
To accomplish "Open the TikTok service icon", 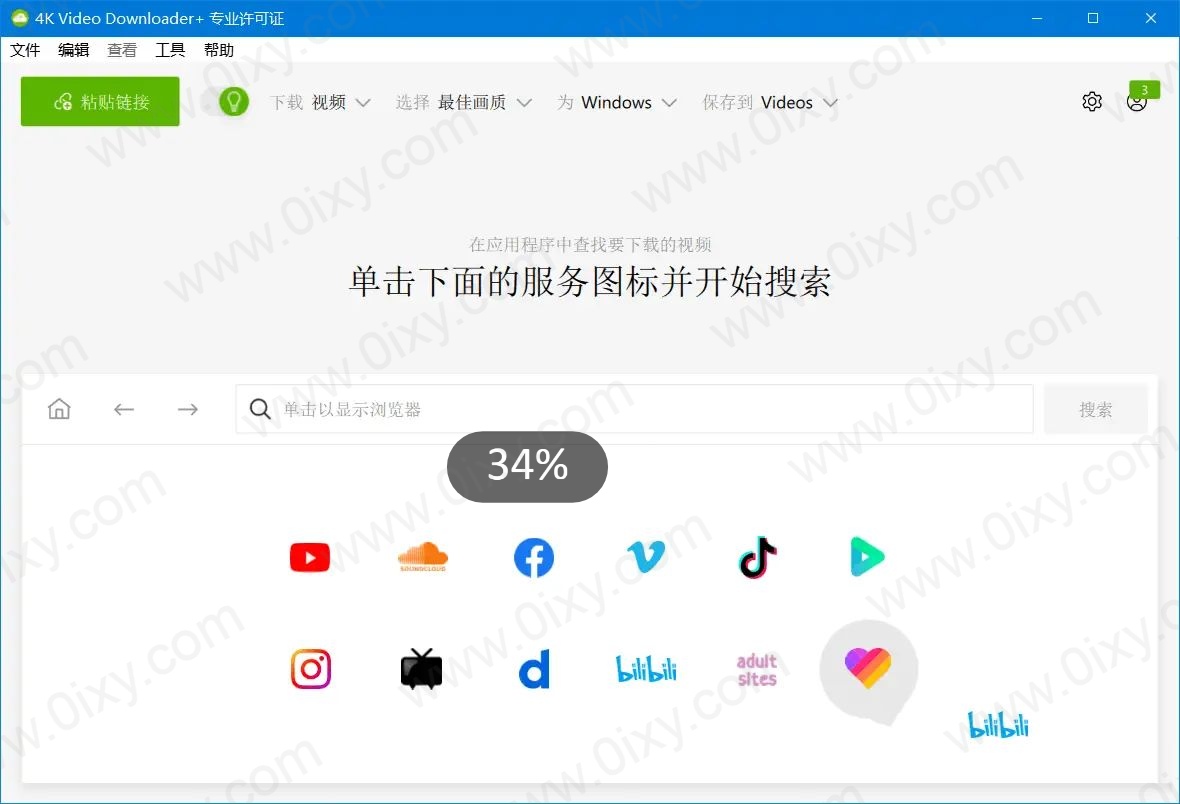I will (x=757, y=557).
